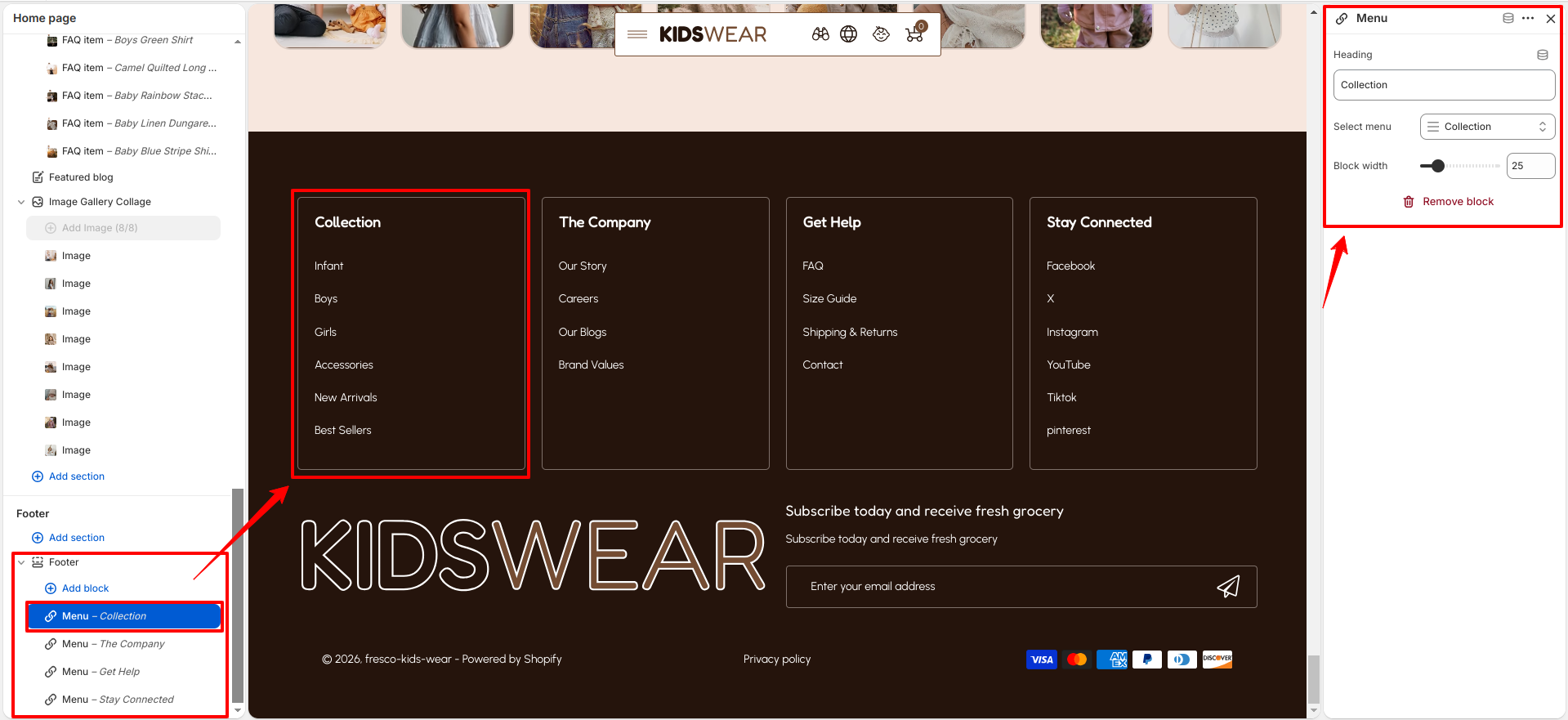Click the paper plane newsletter submit icon
1568x720 pixels.
(1228, 586)
